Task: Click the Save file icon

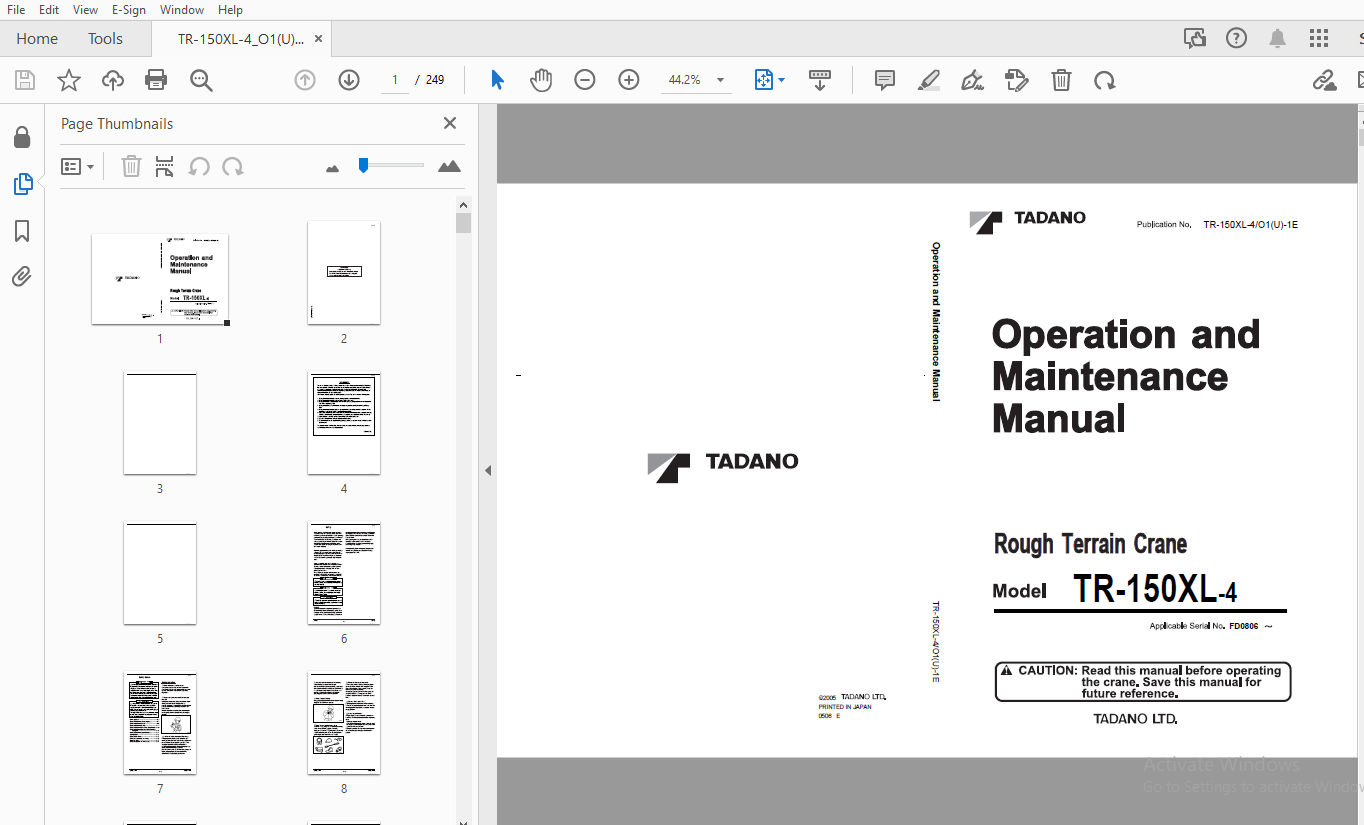Action: 25,80
